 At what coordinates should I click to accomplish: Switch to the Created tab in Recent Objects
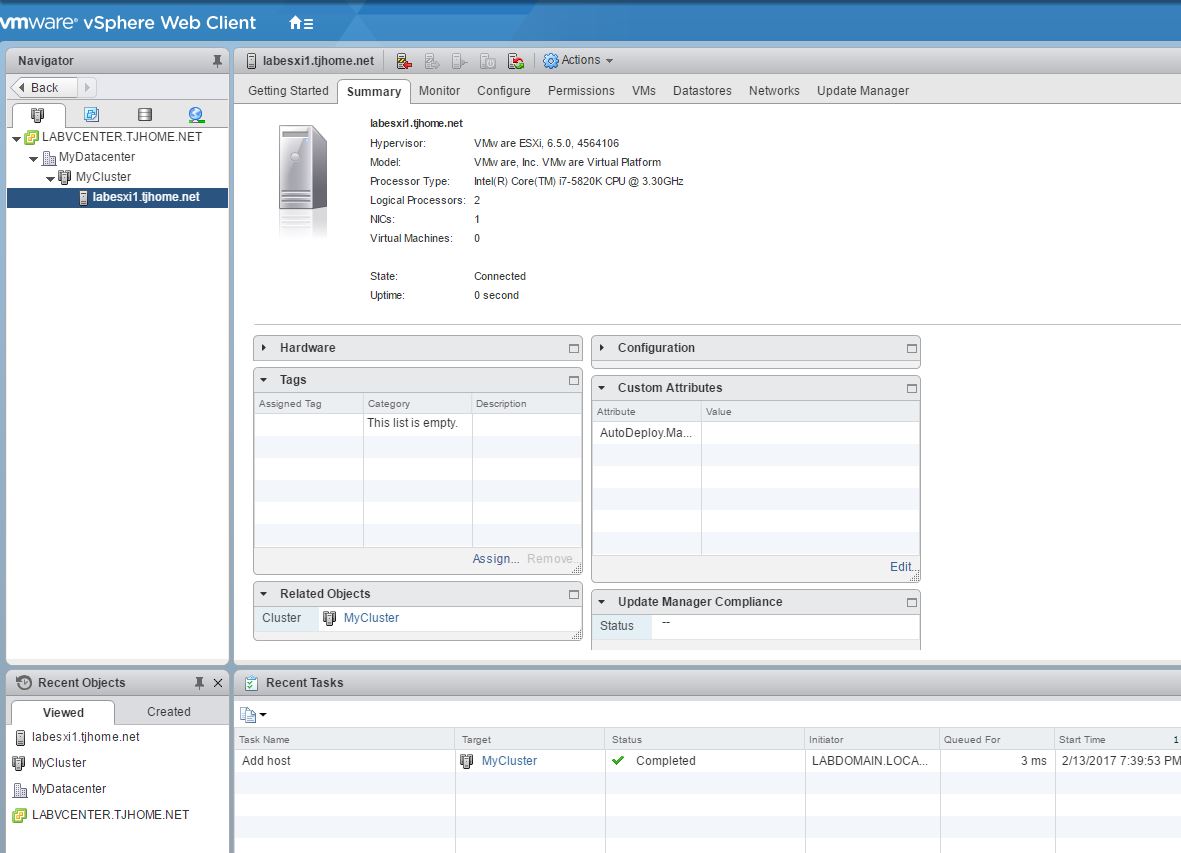(169, 712)
